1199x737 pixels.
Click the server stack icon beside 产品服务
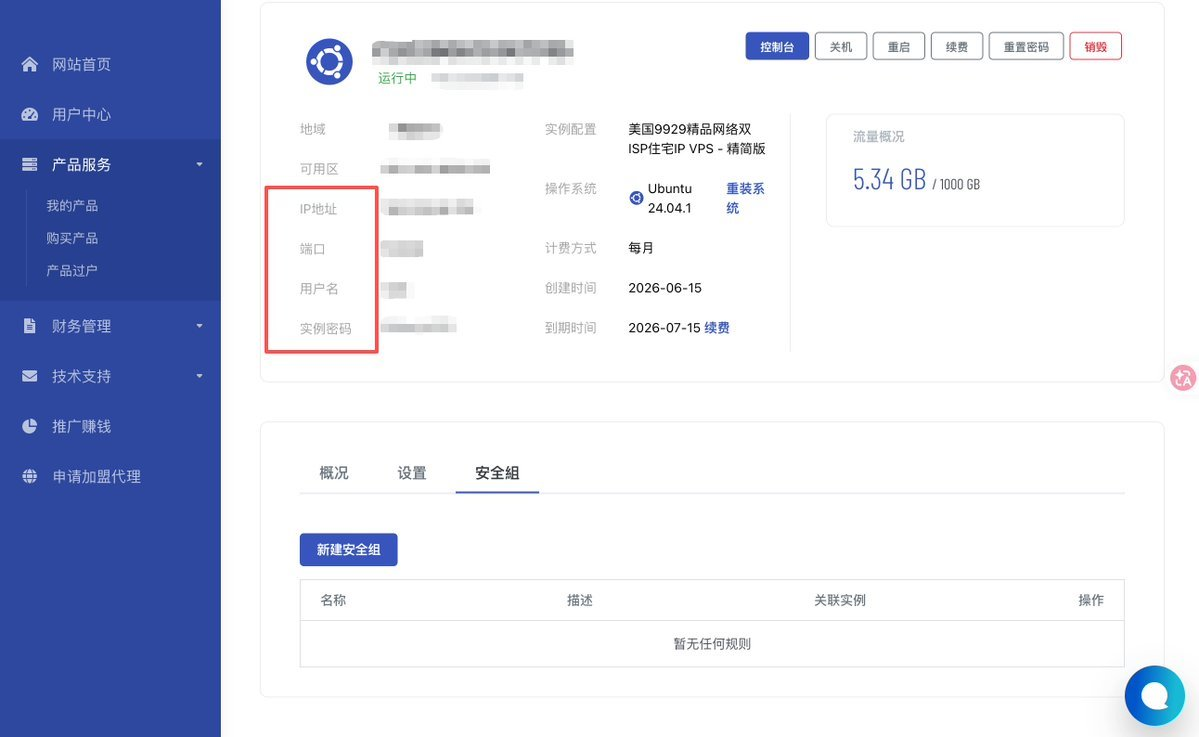(x=29, y=164)
